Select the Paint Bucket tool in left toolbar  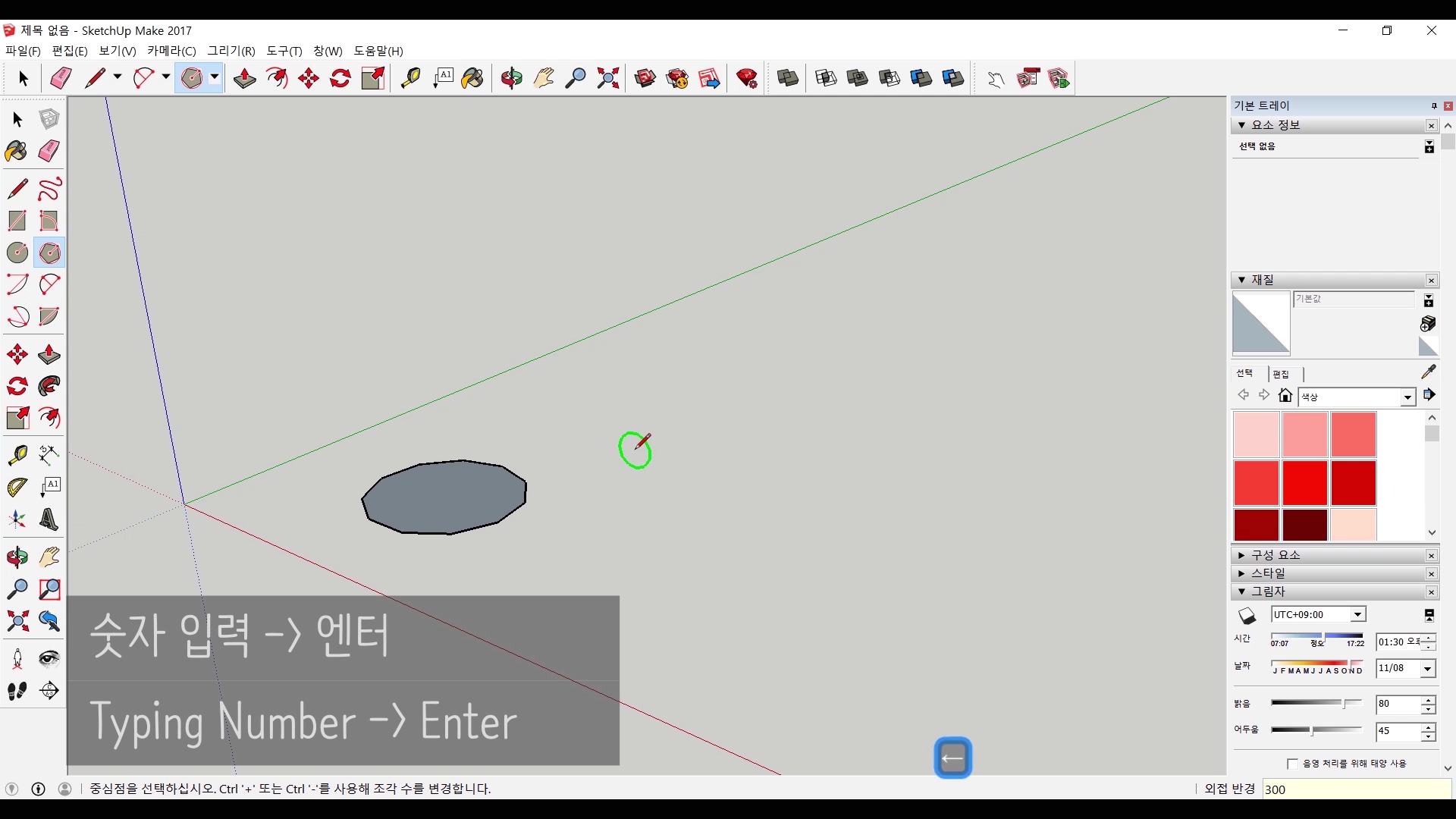click(17, 150)
